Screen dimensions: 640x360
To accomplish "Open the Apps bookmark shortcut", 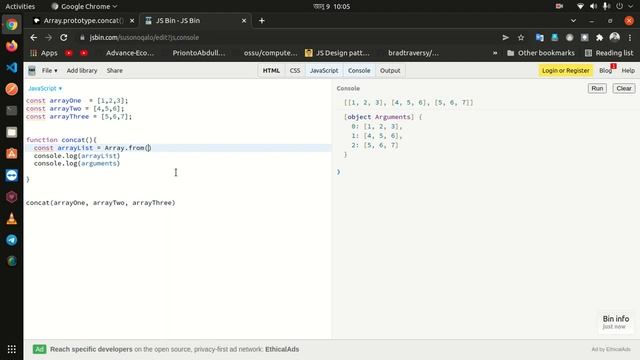I will (x=44, y=53).
